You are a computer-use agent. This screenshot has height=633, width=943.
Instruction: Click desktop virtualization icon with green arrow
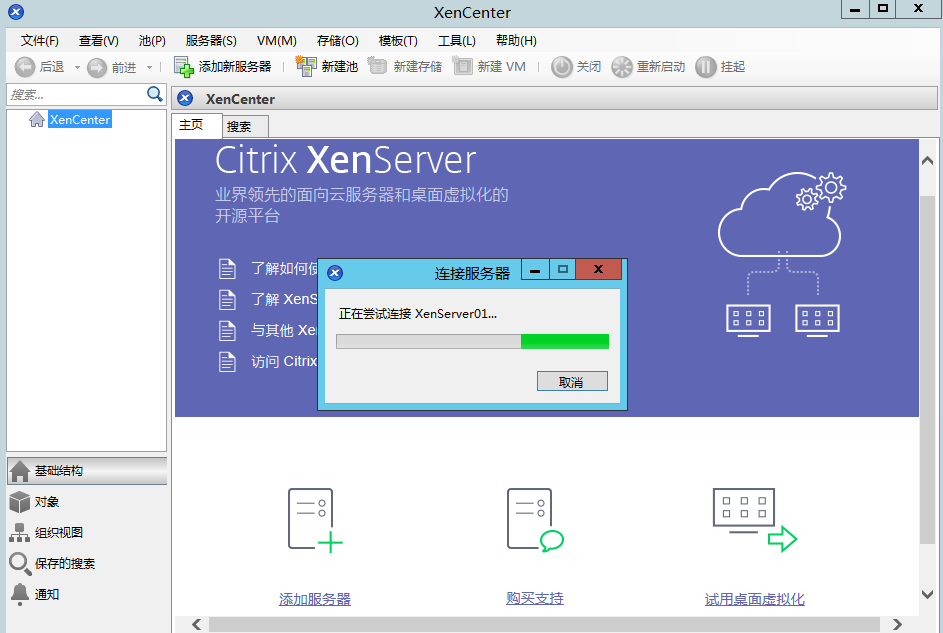[x=755, y=520]
